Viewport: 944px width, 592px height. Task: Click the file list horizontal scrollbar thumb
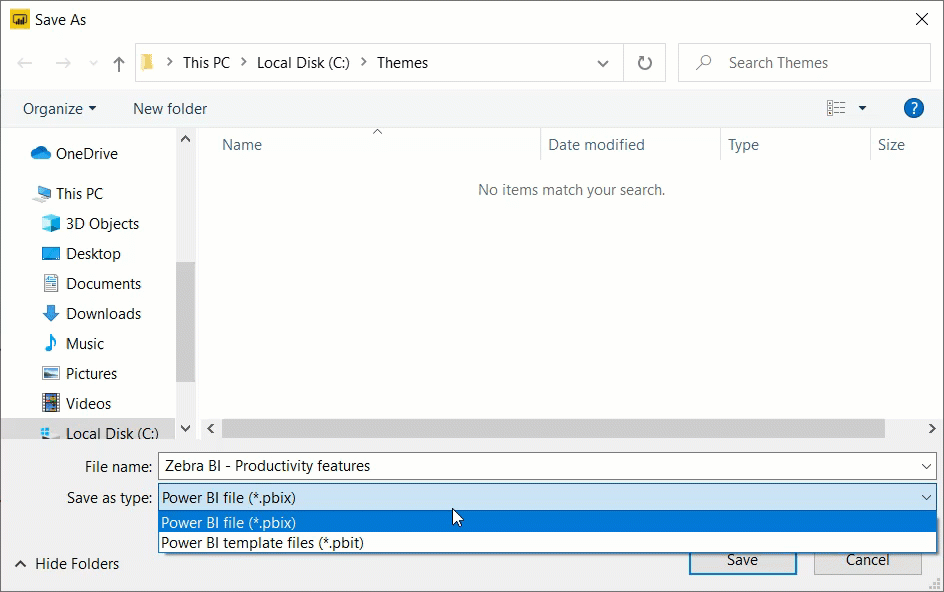click(x=553, y=428)
